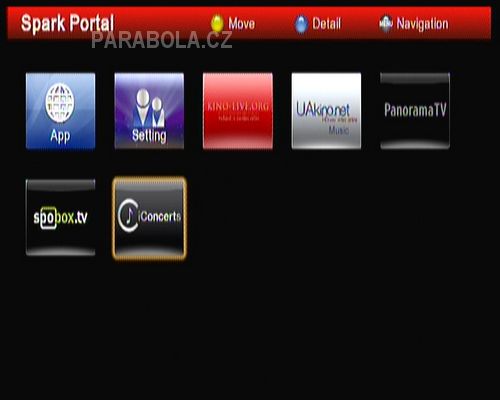Click the blue Detail button circle
500x400 pixels.
[x=301, y=24]
